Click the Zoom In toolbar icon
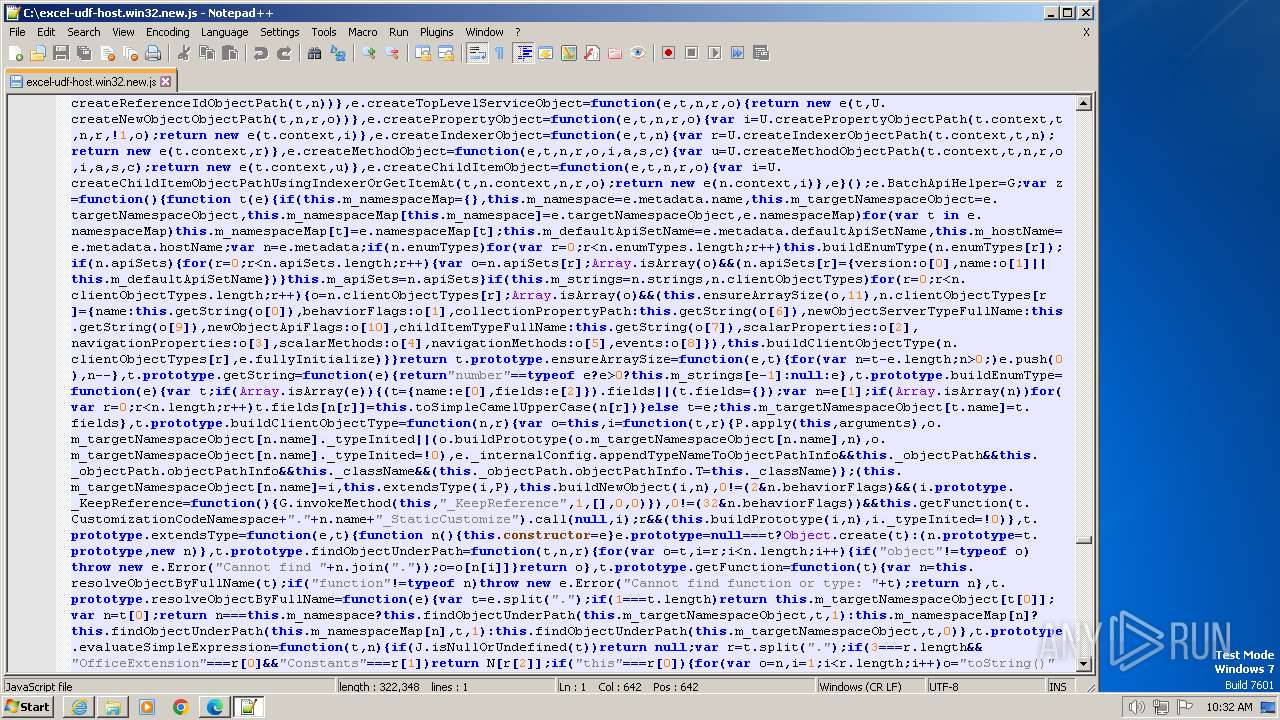The image size is (1280, 720). (369, 53)
